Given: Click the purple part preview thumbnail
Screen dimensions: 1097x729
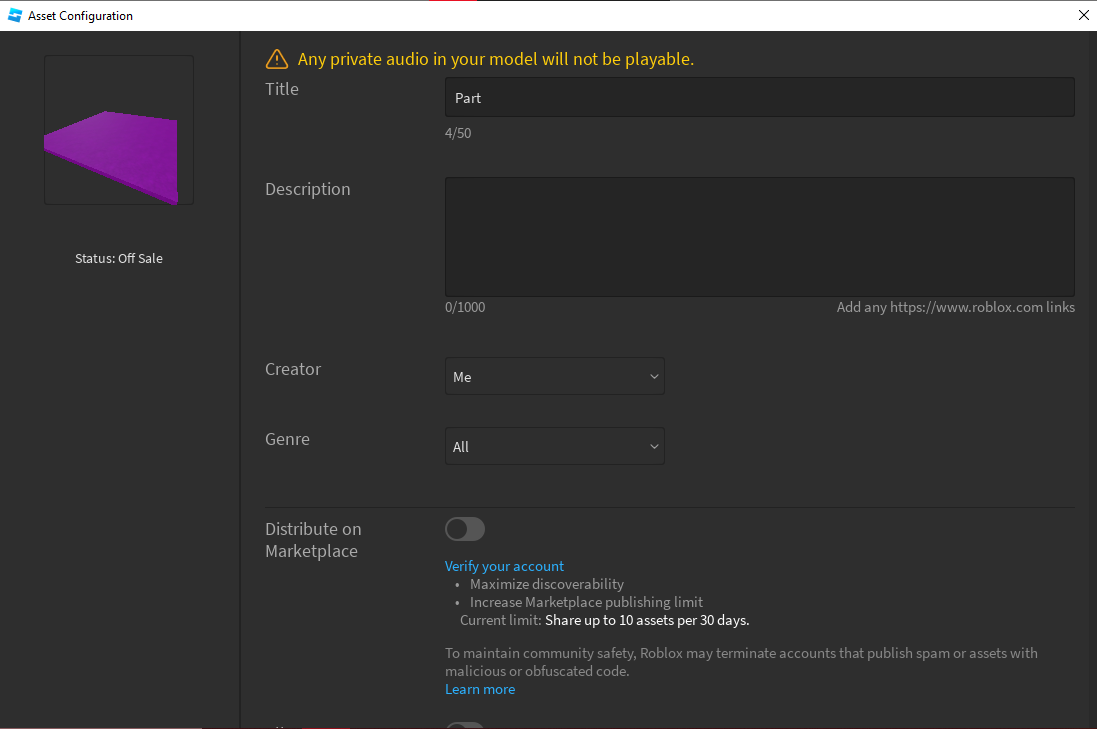Looking at the screenshot, I should 118,130.
